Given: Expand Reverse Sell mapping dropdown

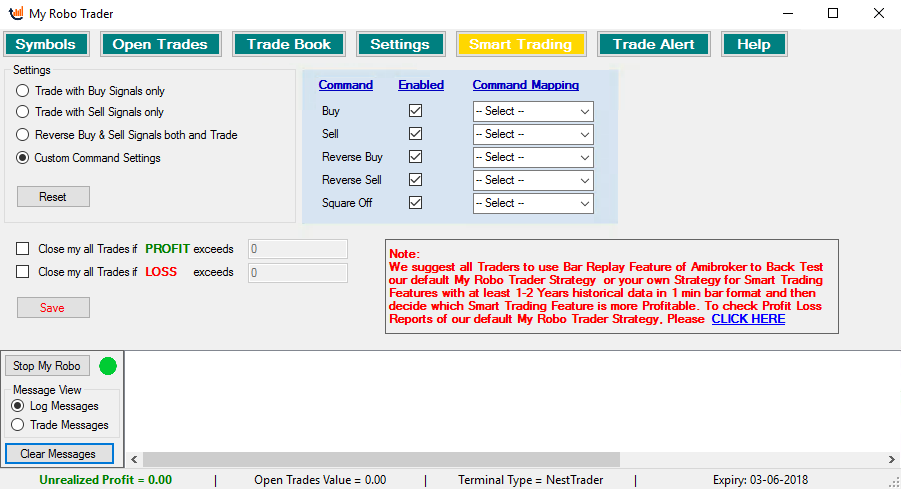Looking at the screenshot, I should coord(533,180).
